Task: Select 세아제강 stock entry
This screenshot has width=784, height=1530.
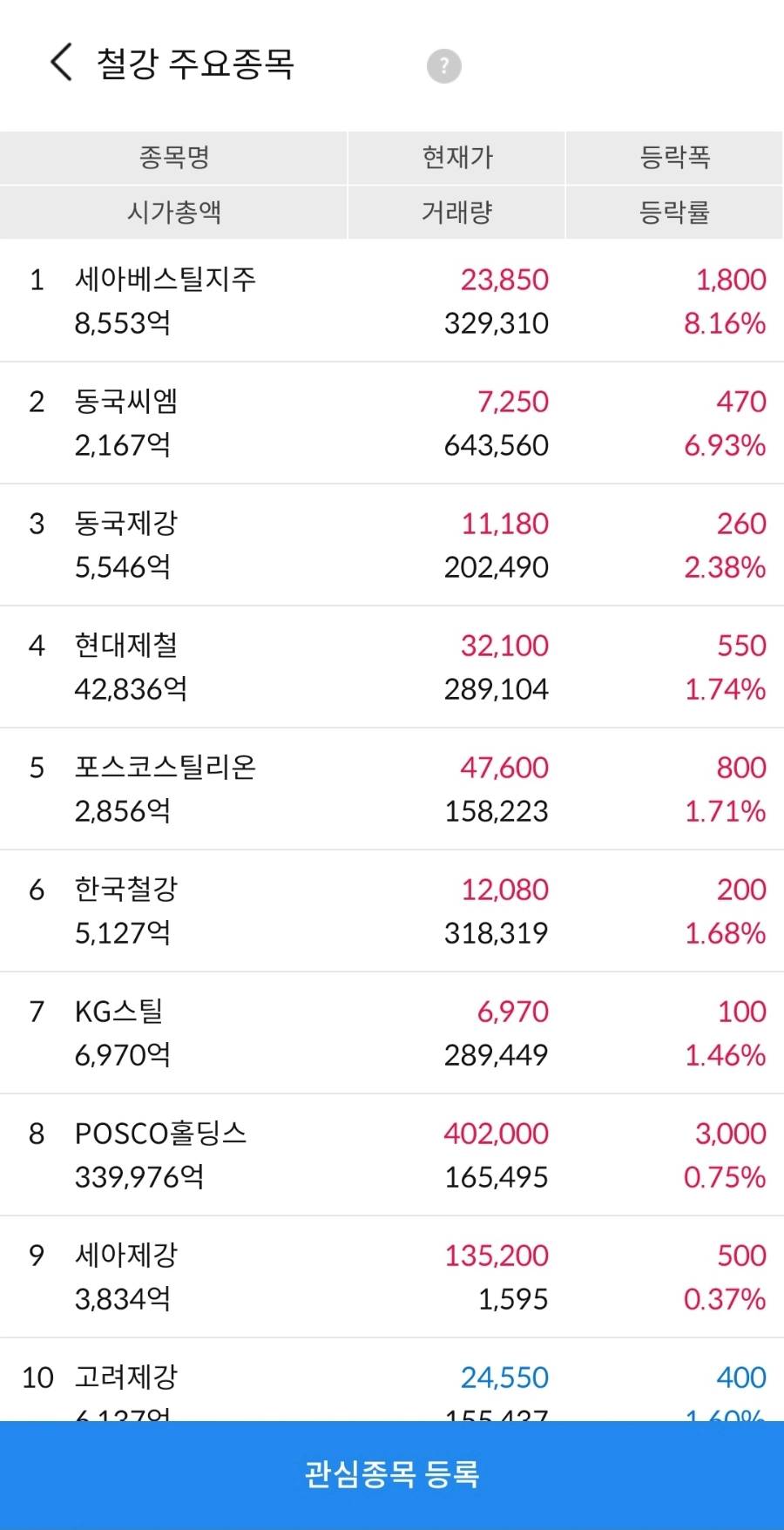Action: click(x=392, y=1277)
